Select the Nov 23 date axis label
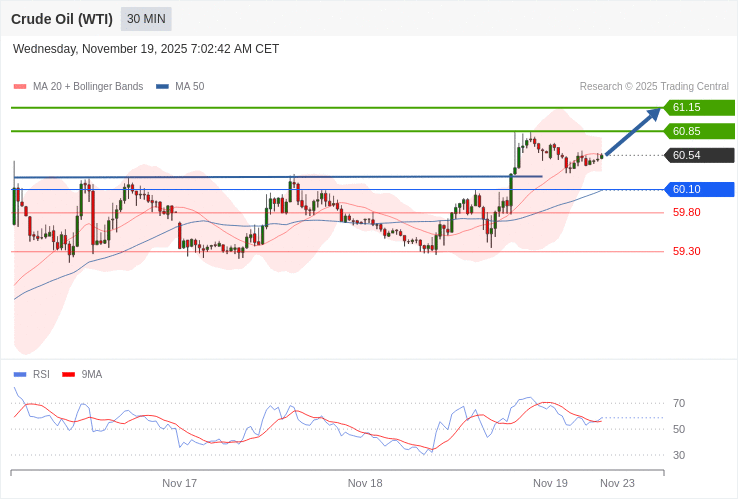The image size is (738, 500). (617, 483)
